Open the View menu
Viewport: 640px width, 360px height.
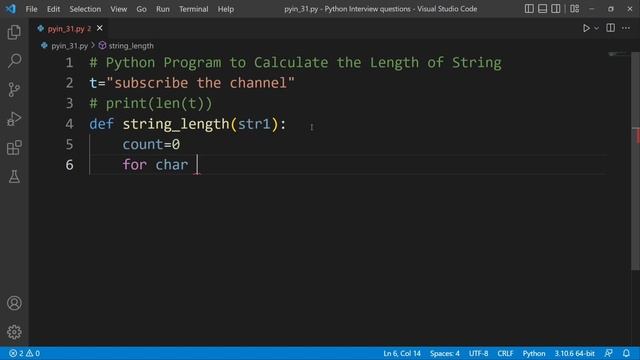[x=118, y=9]
